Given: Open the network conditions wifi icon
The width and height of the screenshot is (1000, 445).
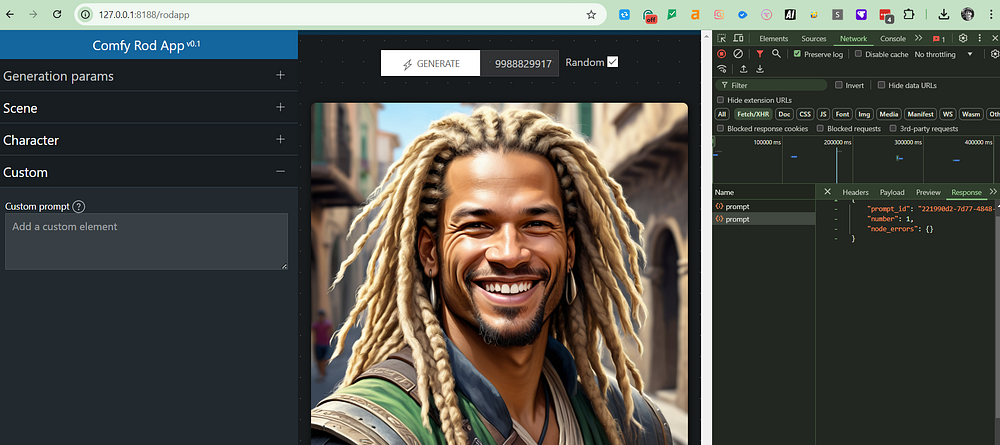Looking at the screenshot, I should coord(722,69).
